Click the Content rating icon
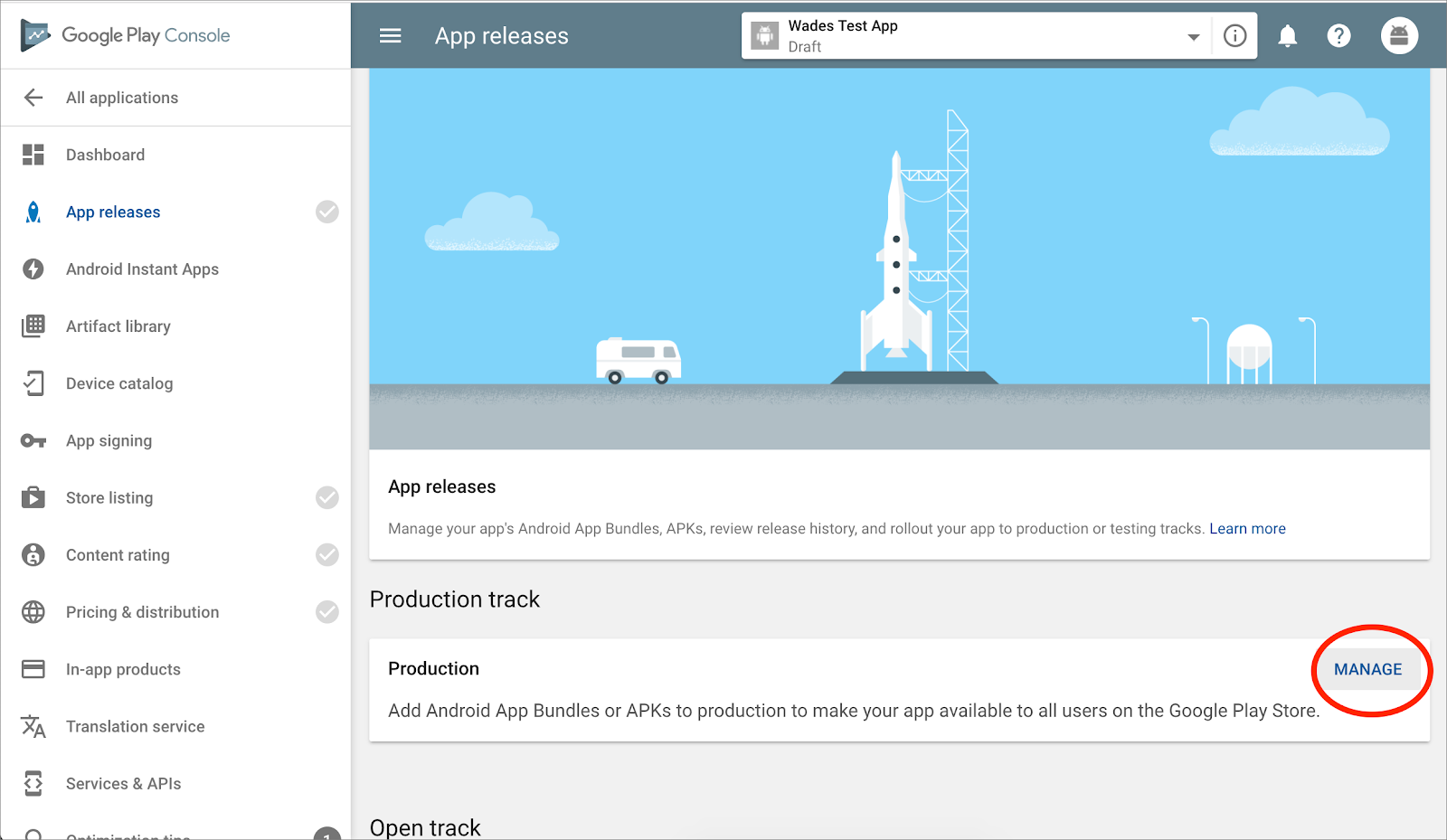 tap(33, 554)
